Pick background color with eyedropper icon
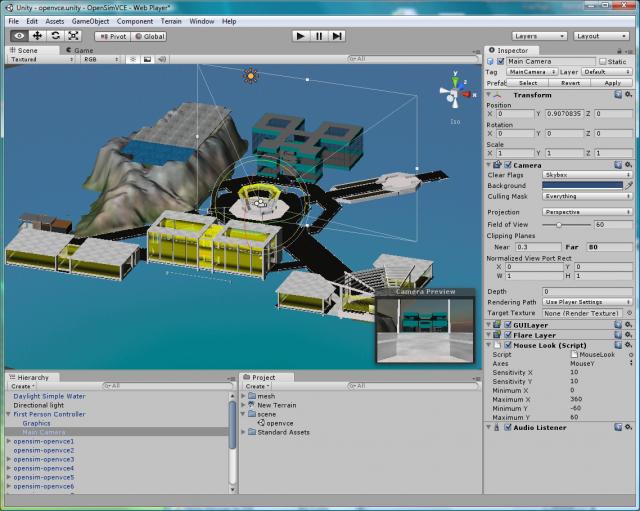This screenshot has height=511, width=640. [629, 186]
